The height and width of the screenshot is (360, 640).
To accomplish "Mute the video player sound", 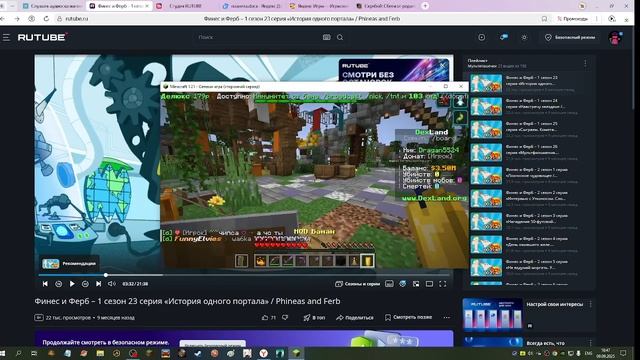I will click(x=111, y=284).
